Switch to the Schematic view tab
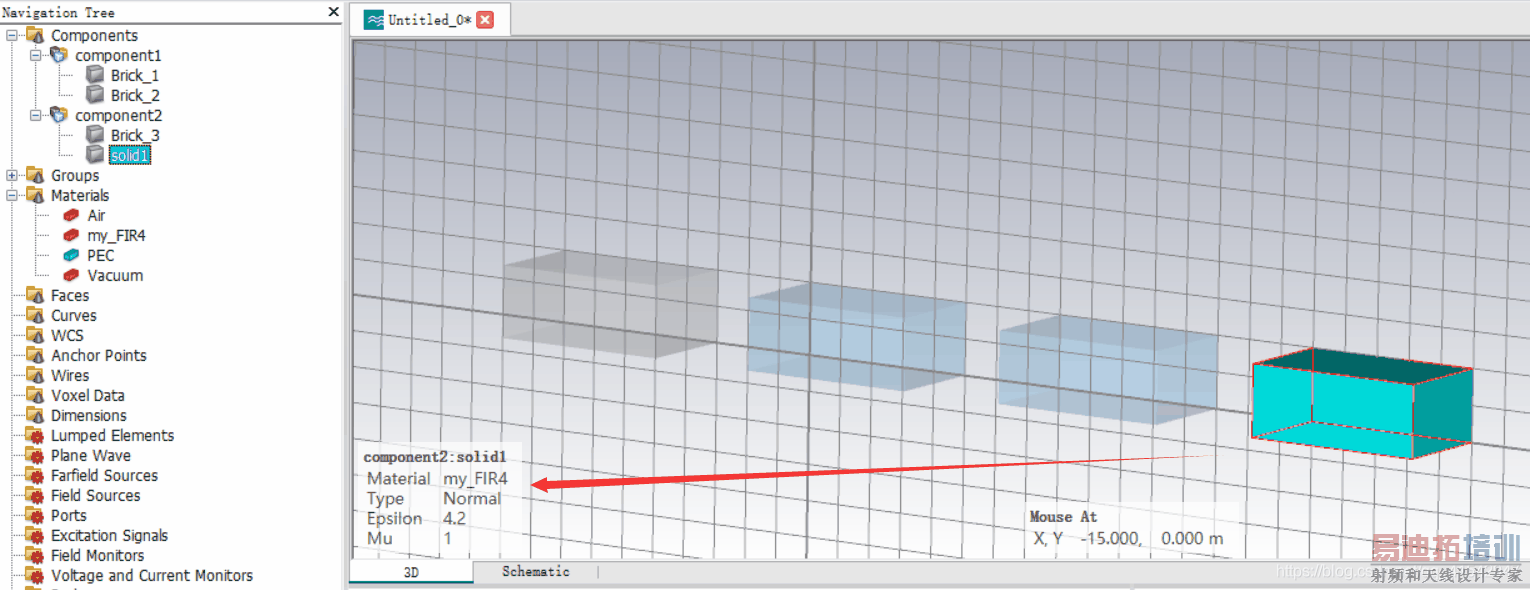The width and height of the screenshot is (1530, 590). coord(535,572)
